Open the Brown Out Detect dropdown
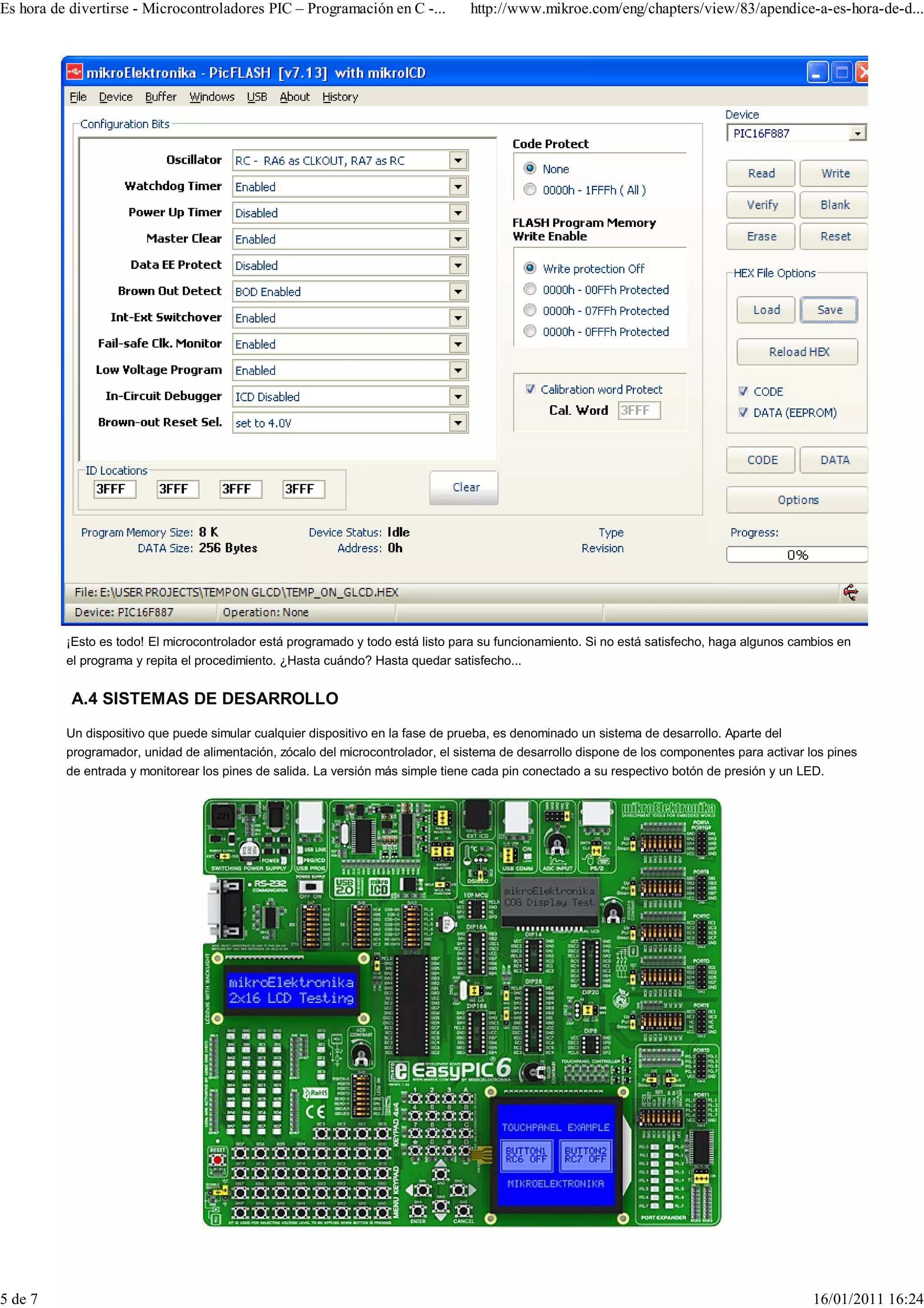Image resolution: width=924 pixels, height=1308 pixels. point(458,292)
